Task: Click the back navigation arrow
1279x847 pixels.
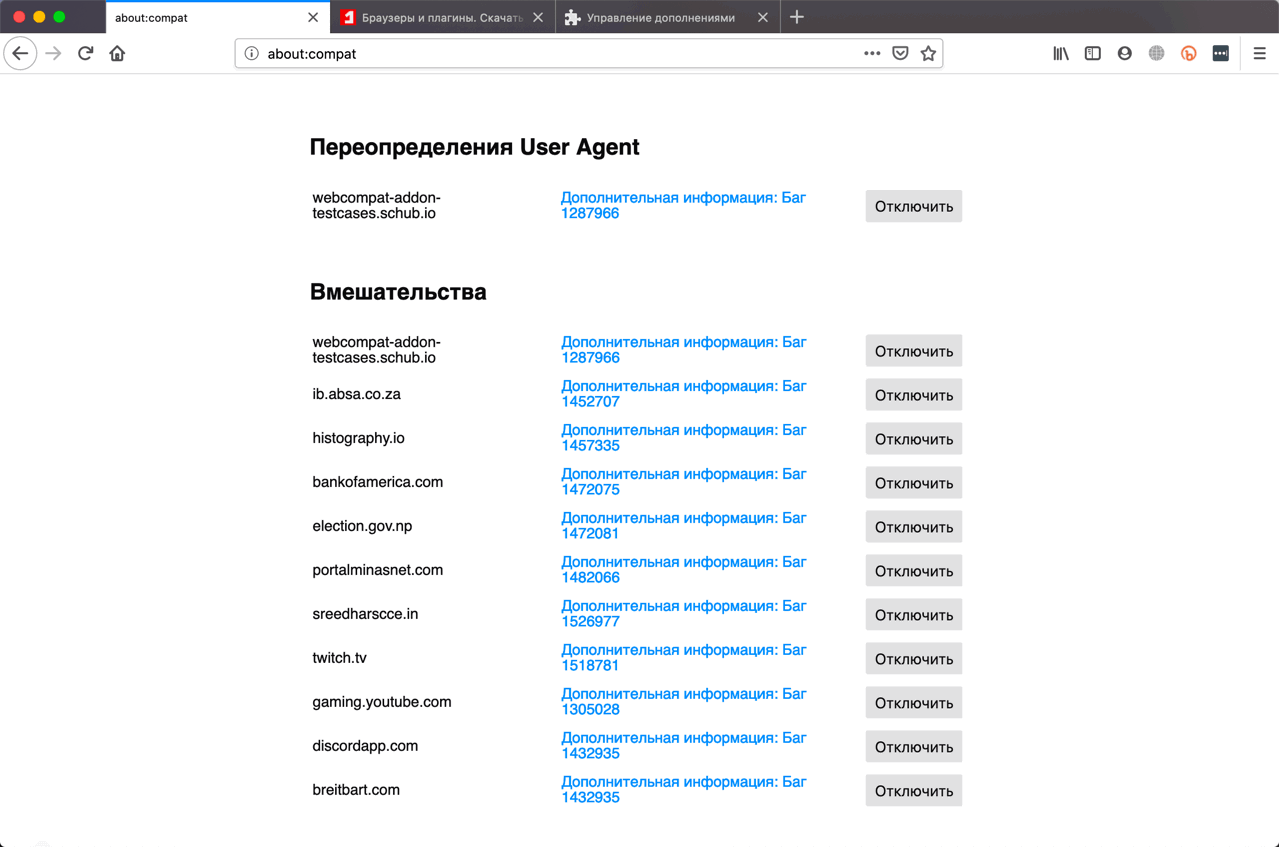Action: 20,54
